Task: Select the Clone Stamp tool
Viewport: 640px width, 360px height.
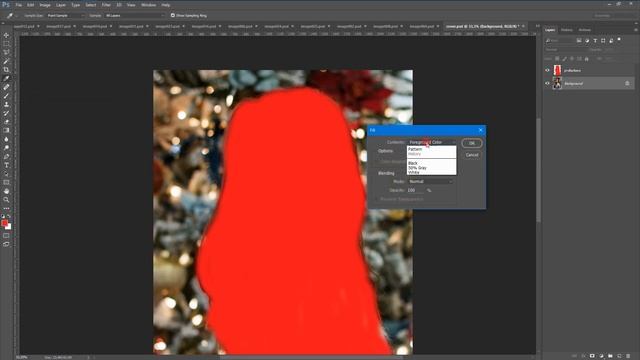Action: pos(6,104)
